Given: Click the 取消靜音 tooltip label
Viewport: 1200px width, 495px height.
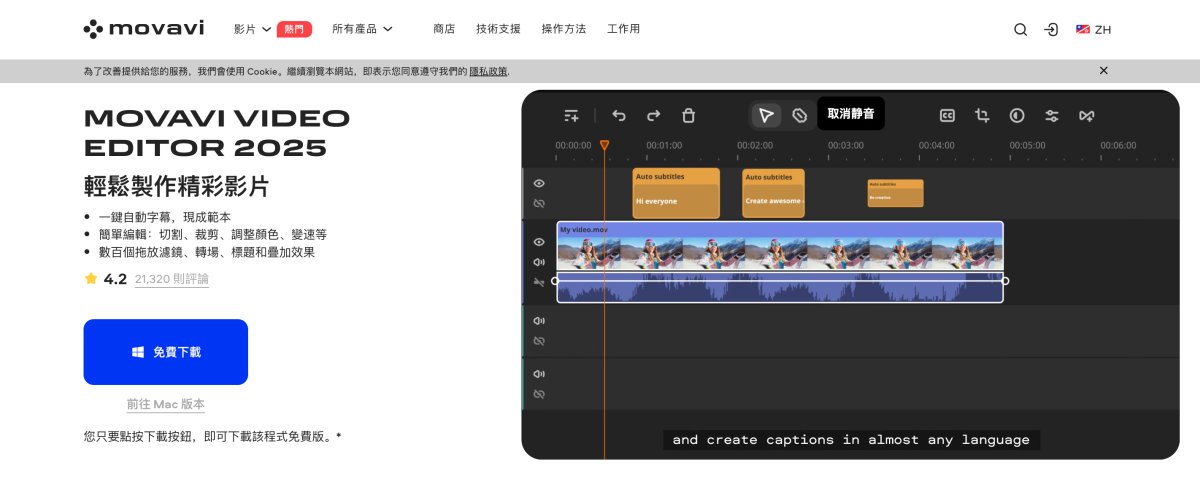Looking at the screenshot, I should click(851, 114).
